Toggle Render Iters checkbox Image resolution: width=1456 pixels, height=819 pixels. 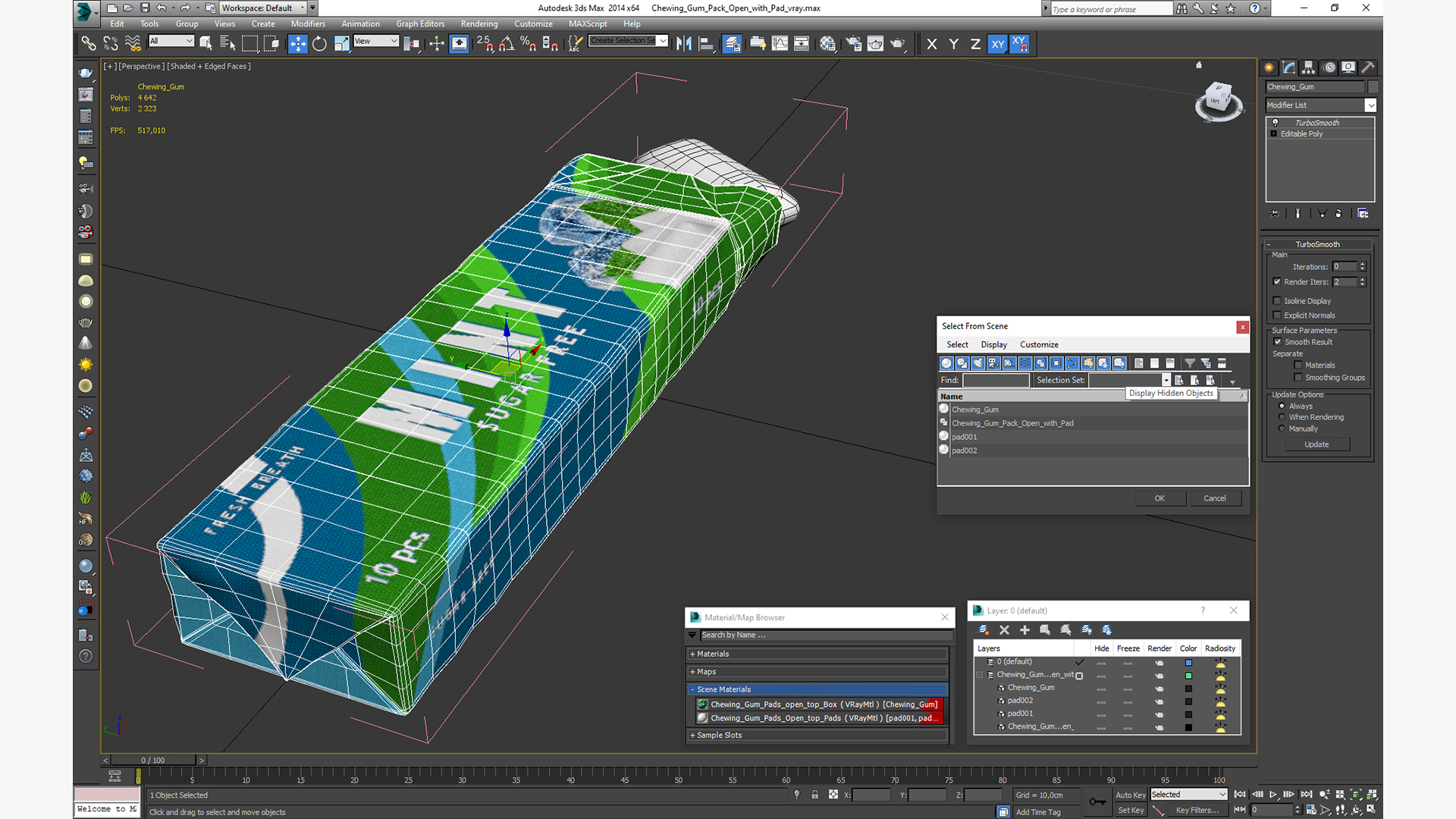[x=1277, y=282]
